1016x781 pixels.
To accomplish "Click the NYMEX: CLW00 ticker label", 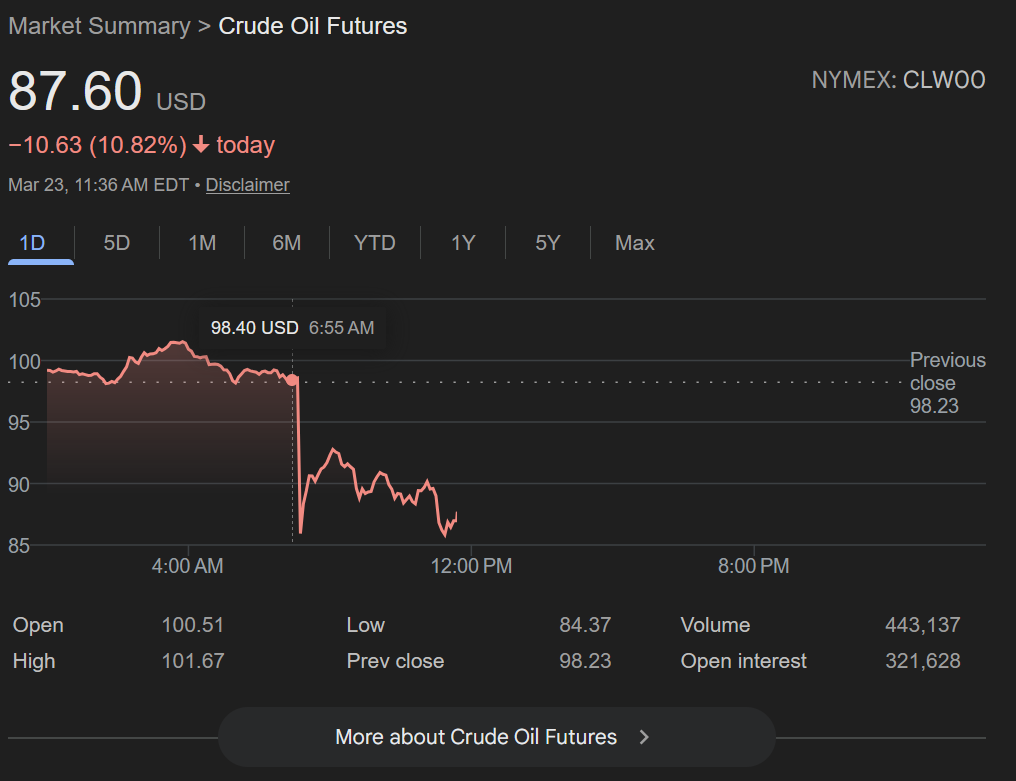I will tap(898, 80).
